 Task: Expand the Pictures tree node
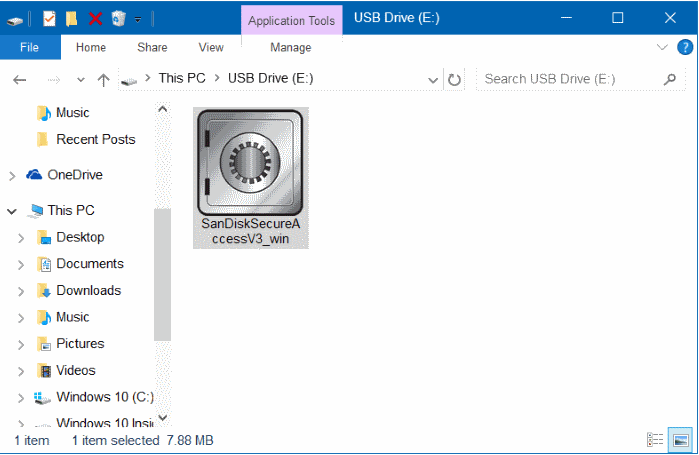point(21,344)
